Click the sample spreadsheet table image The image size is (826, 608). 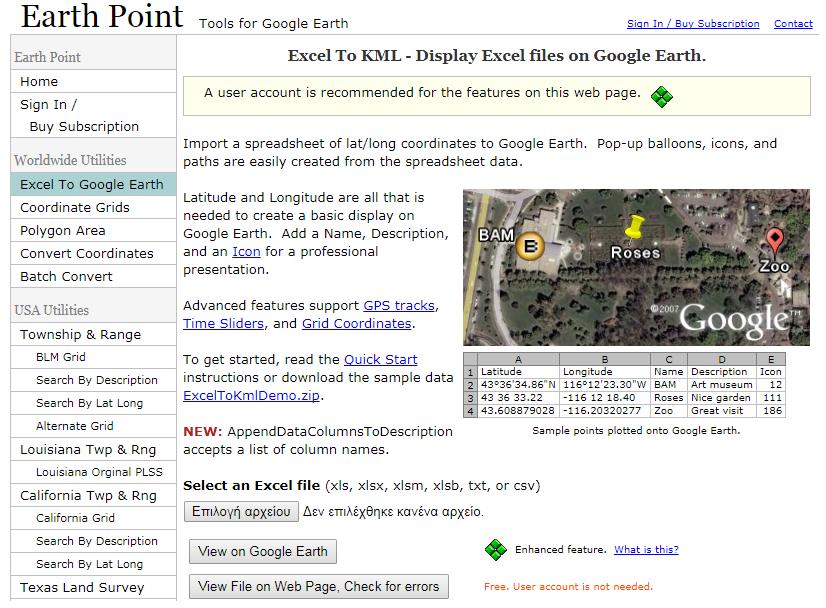(x=624, y=385)
